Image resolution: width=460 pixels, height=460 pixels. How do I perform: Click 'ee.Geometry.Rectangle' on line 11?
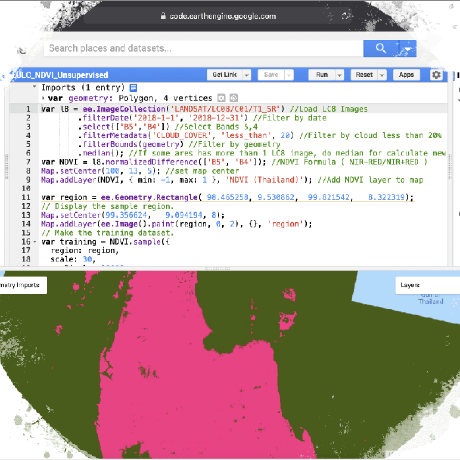tap(149, 197)
